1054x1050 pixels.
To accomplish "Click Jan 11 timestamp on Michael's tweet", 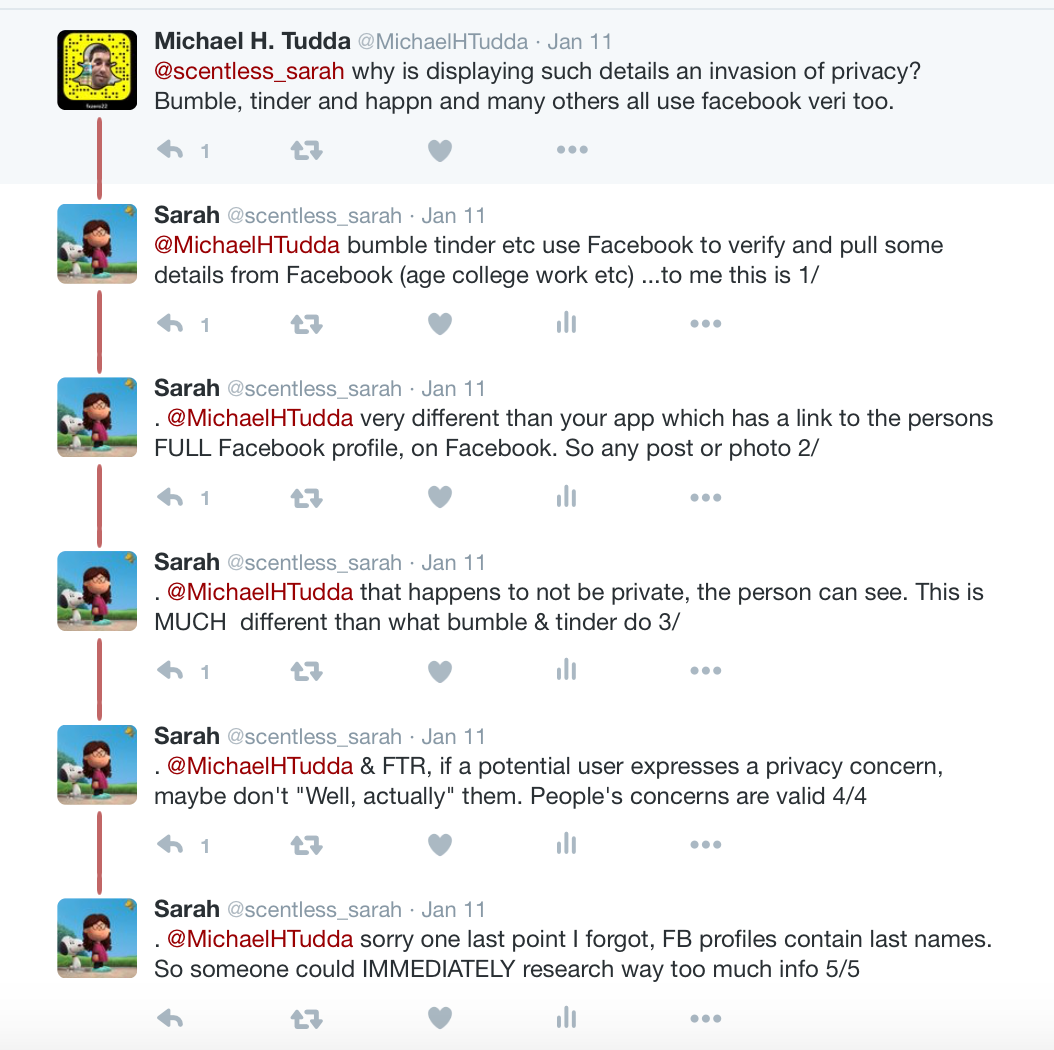I will pos(580,42).
